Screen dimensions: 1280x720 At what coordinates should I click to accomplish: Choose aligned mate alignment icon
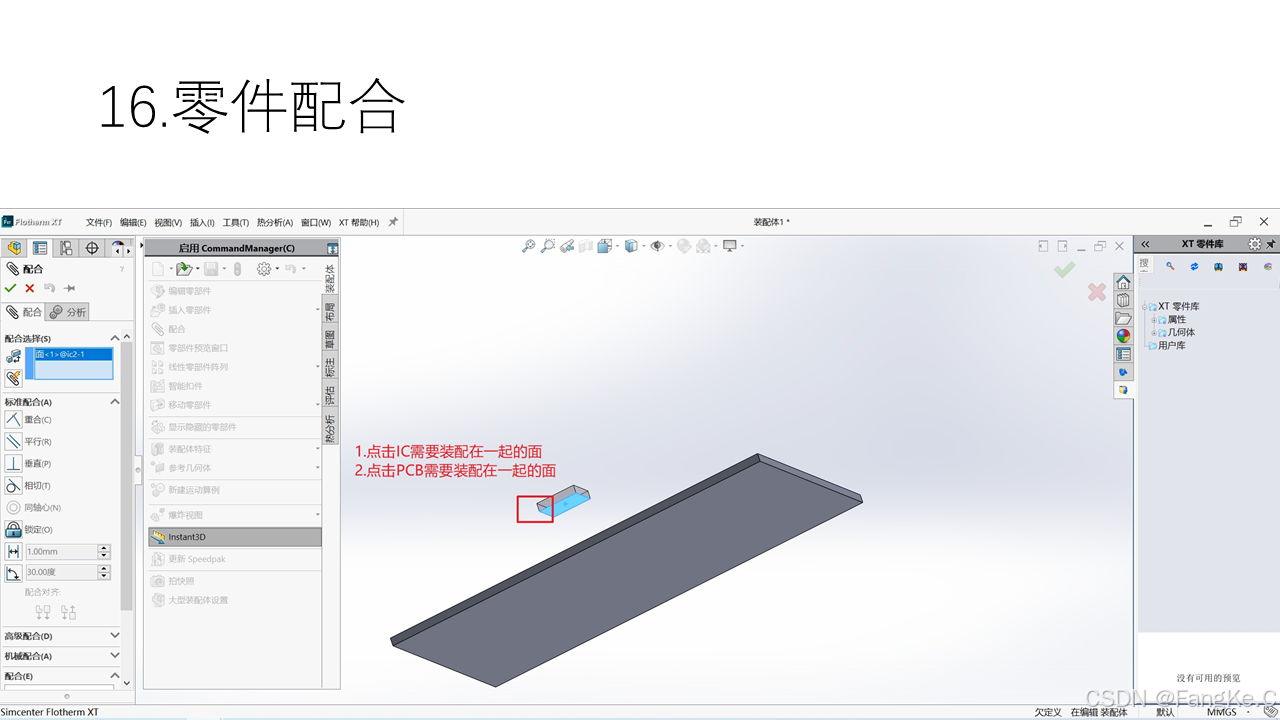pyautogui.click(x=43, y=612)
